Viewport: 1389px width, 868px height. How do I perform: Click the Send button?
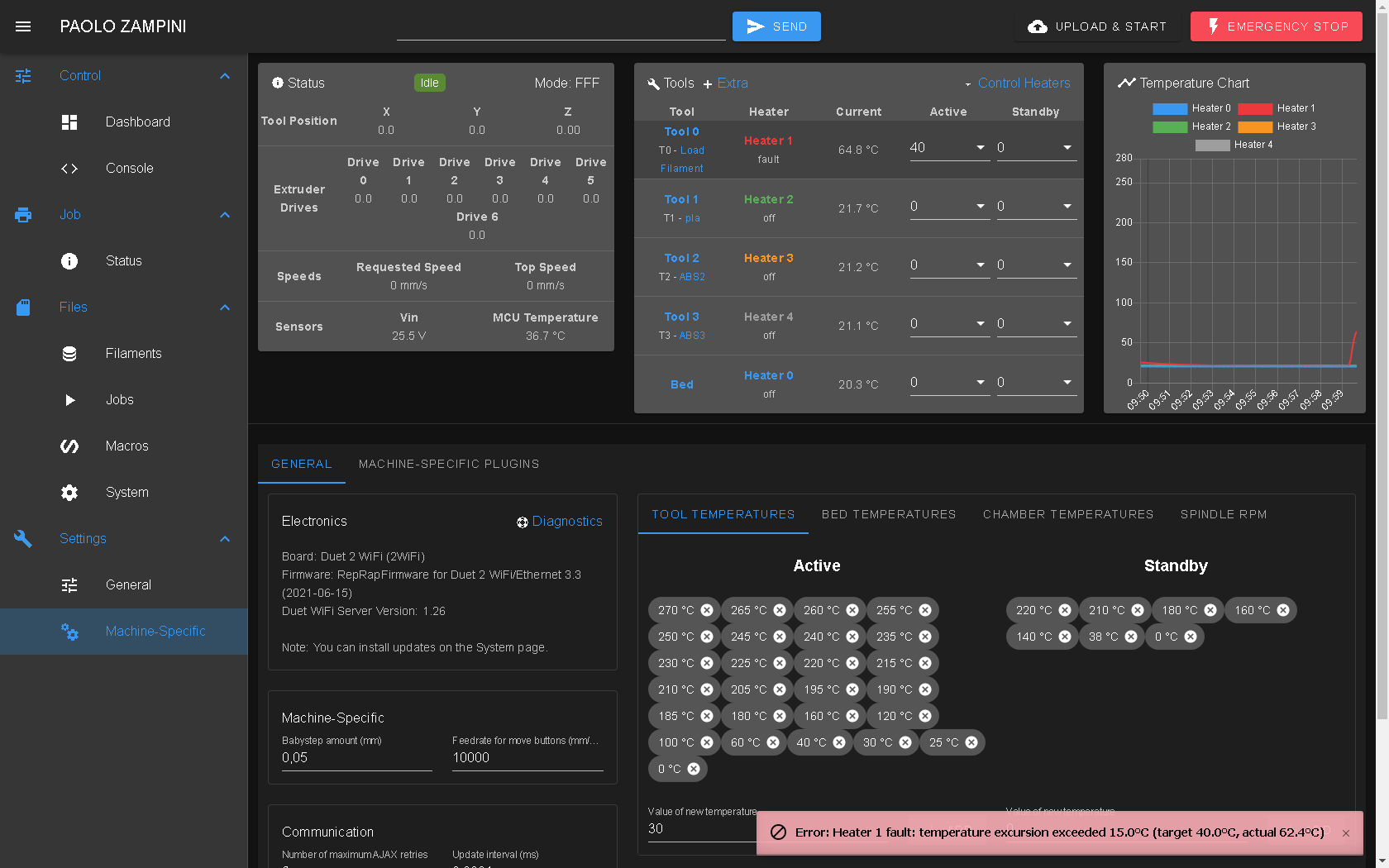(776, 26)
